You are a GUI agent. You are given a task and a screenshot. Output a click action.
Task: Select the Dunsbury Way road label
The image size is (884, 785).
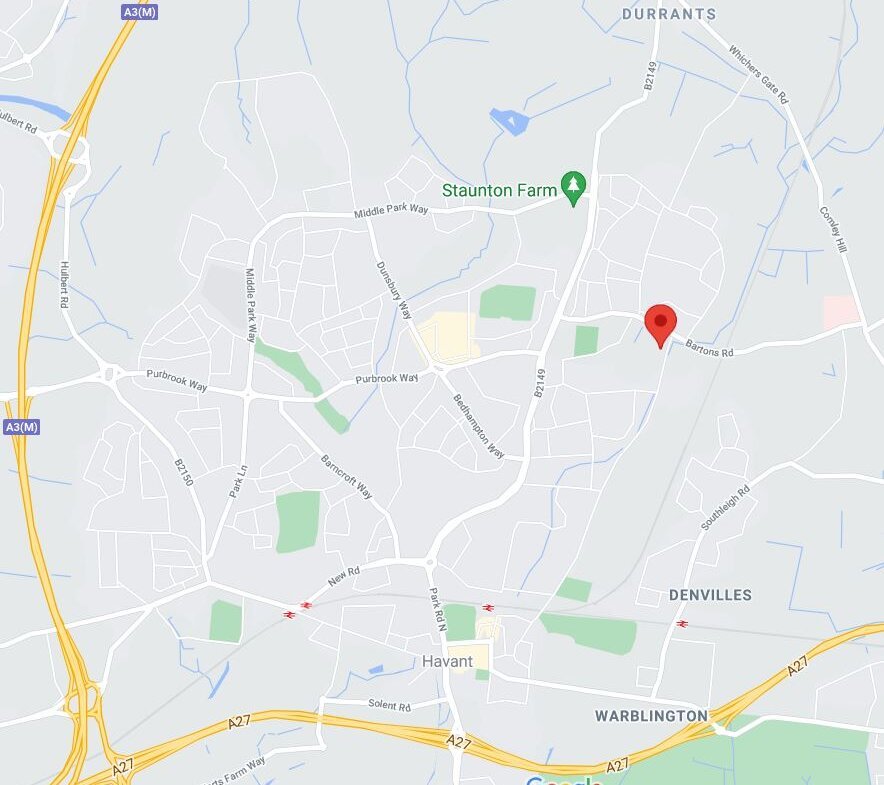395,290
